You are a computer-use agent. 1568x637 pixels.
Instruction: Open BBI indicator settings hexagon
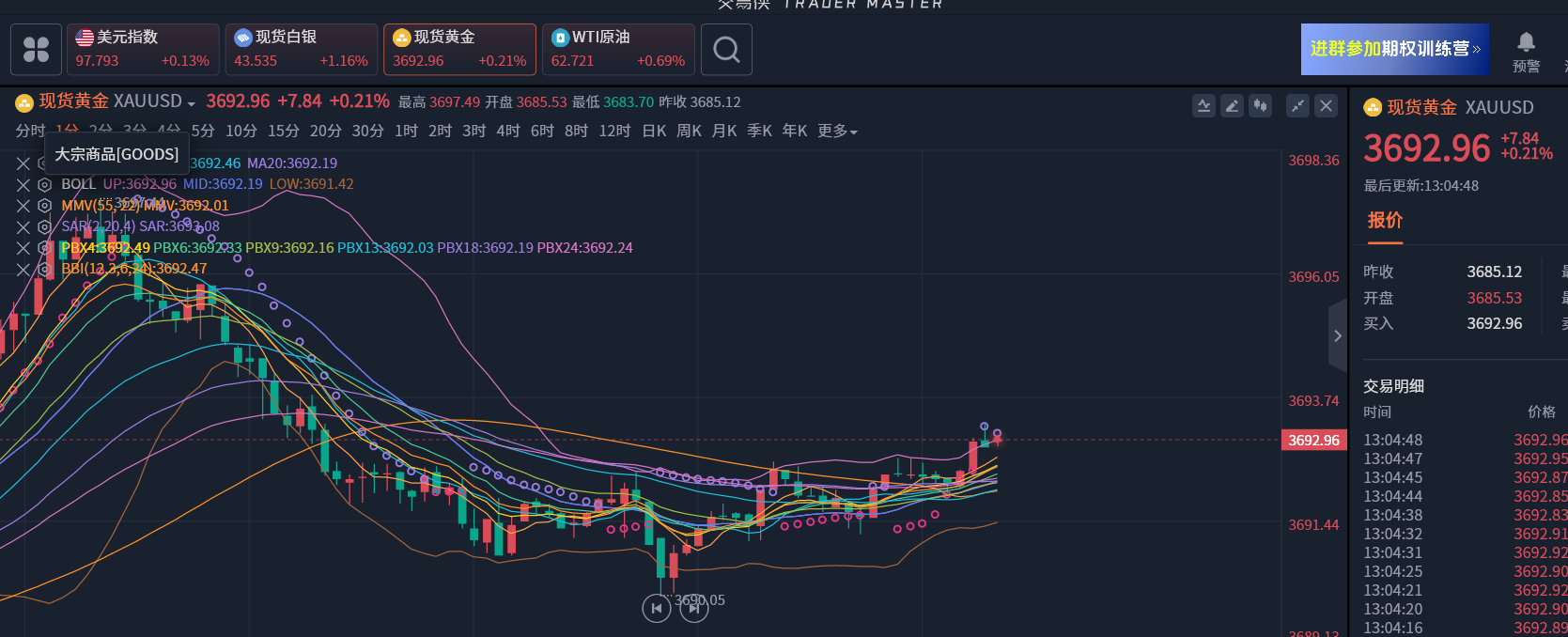44,270
